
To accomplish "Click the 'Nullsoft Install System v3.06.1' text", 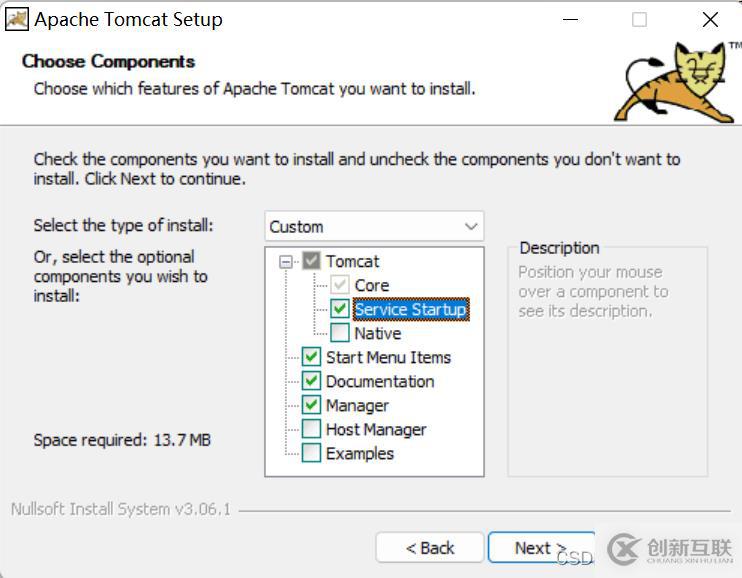I will coord(121,509).
